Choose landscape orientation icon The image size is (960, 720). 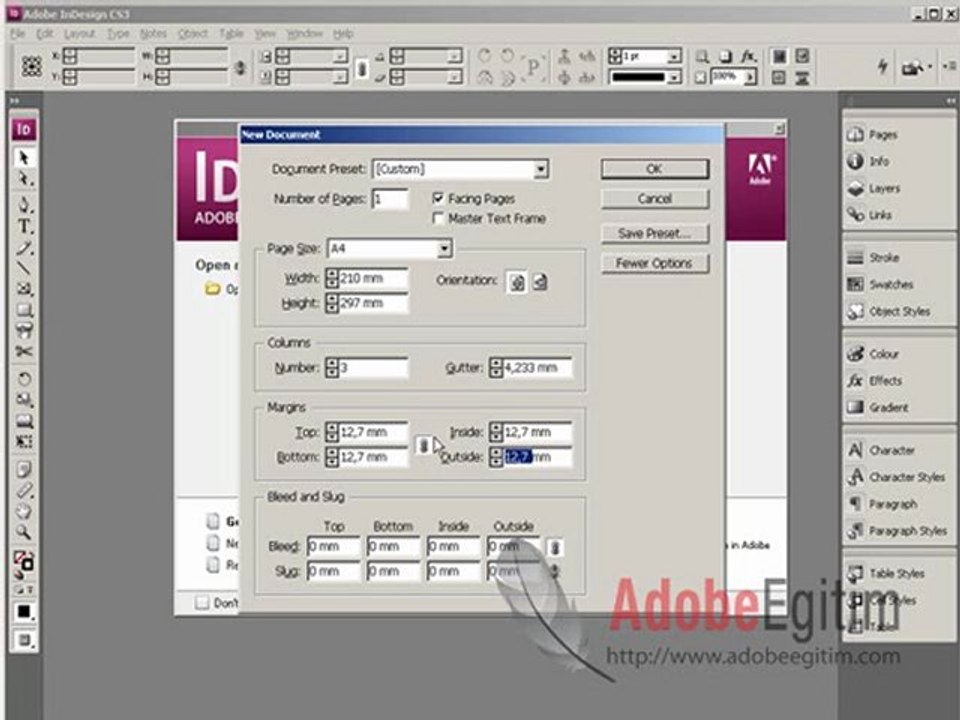(x=539, y=282)
